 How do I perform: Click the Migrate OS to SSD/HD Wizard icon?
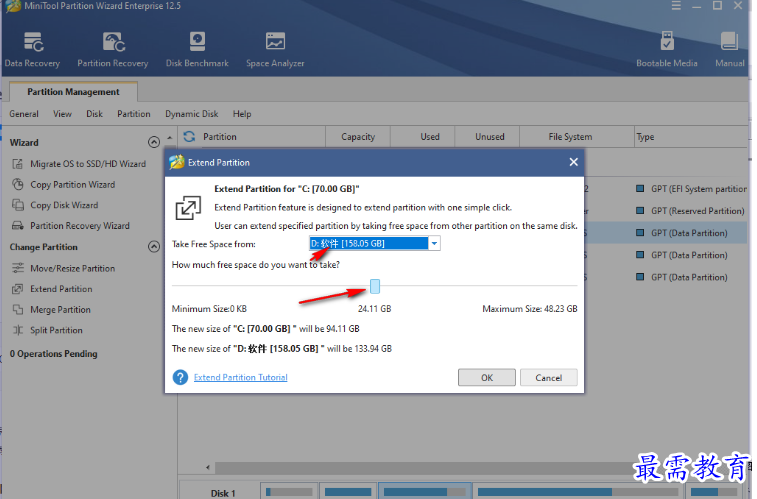[x=17, y=164]
